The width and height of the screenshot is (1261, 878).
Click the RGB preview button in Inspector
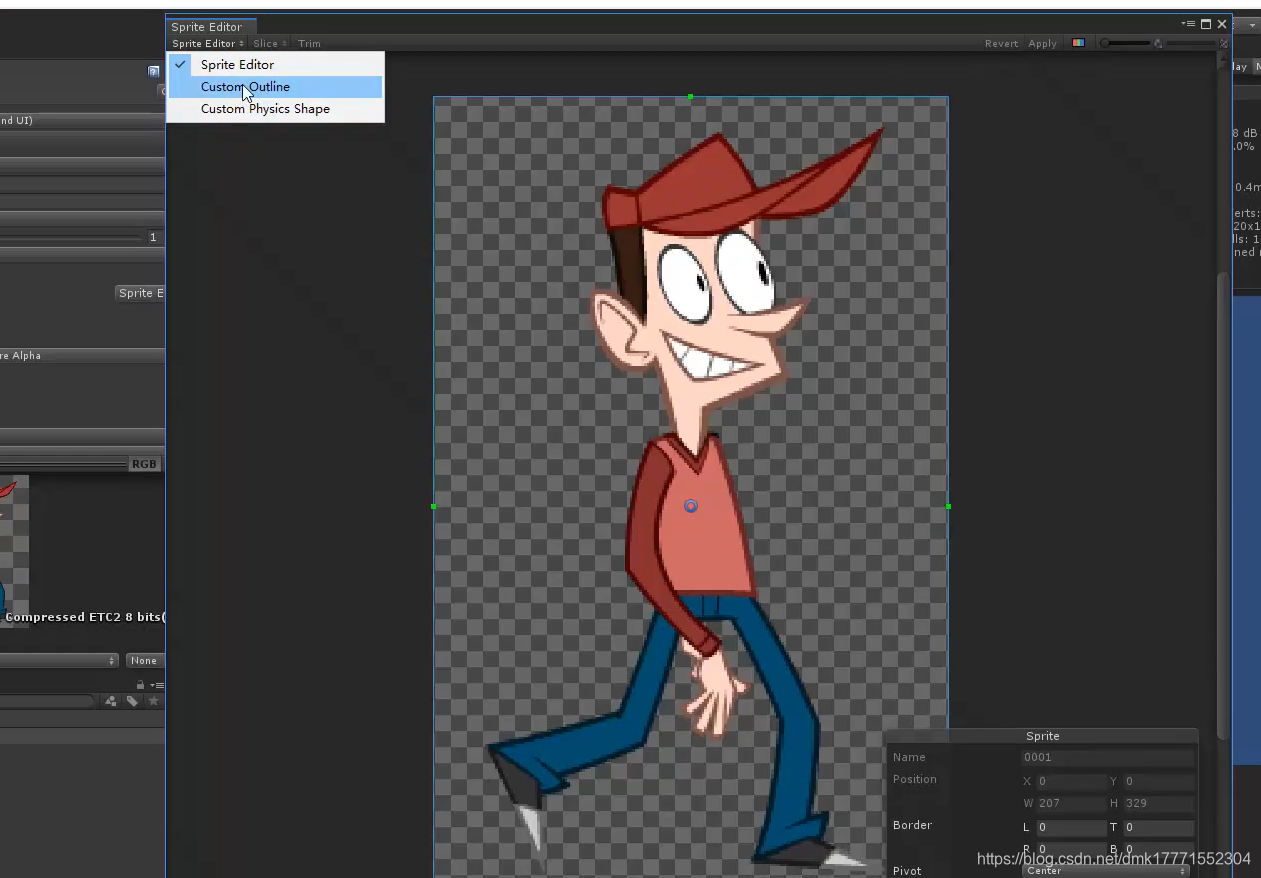click(144, 464)
